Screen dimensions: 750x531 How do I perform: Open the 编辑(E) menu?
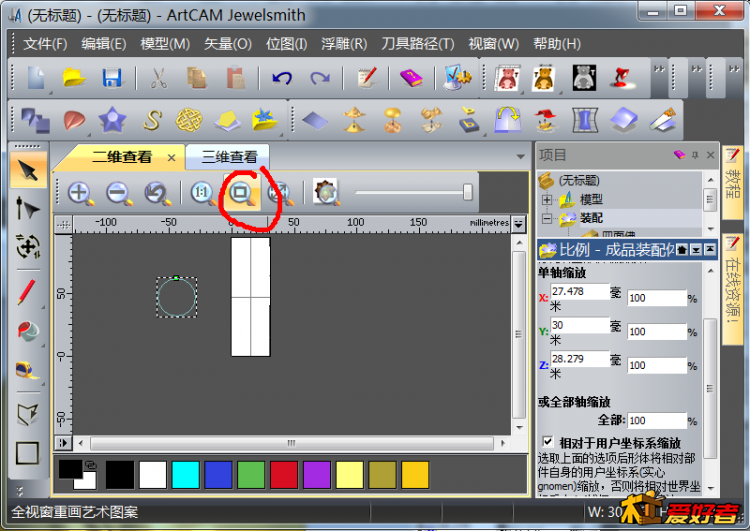(x=104, y=44)
